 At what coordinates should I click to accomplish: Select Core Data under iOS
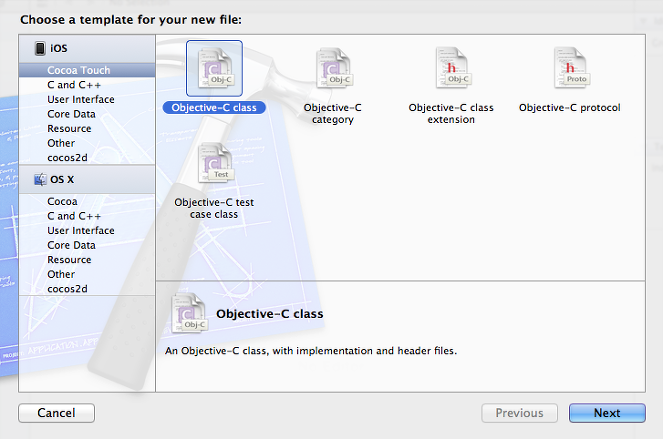point(87,114)
